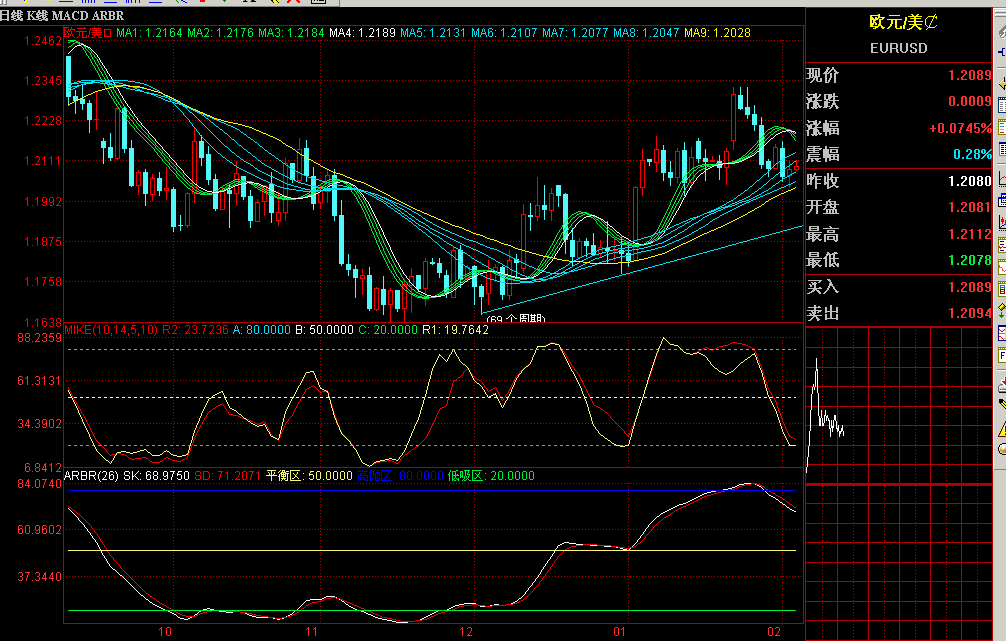This screenshot has width=1006, height=641.
Task: Click the red 欧元/美 label in main chart legend
Action: (x=88, y=33)
